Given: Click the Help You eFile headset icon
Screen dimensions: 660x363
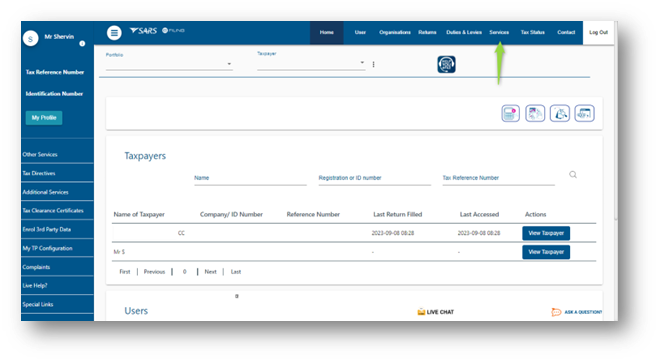Looking at the screenshot, I should 446,64.
